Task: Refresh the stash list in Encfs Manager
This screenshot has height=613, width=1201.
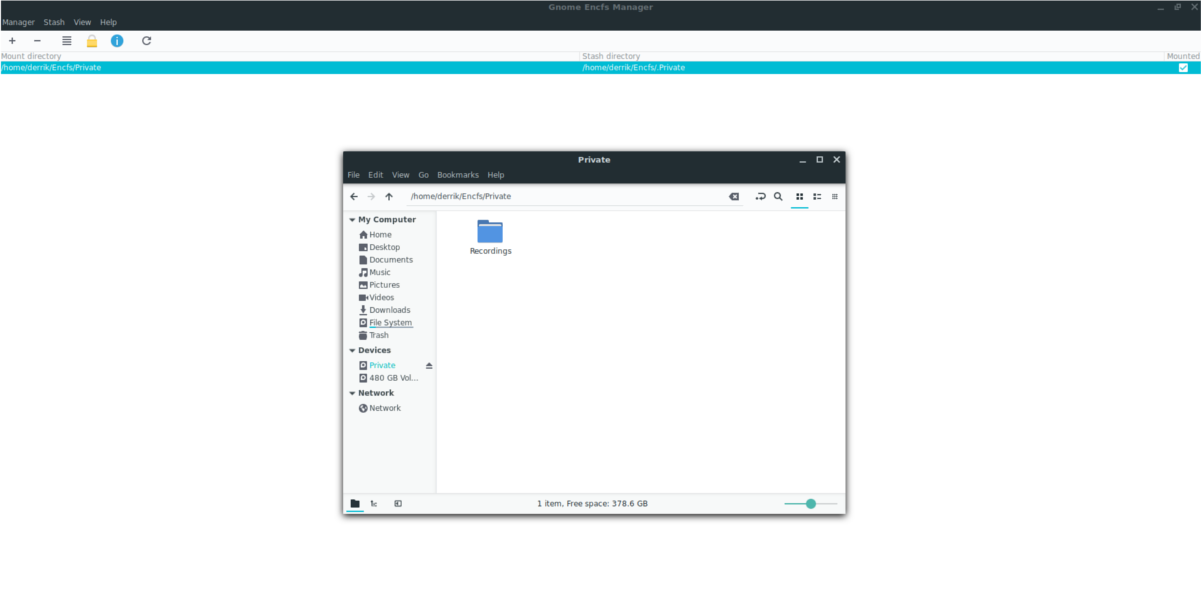Action: coord(147,41)
